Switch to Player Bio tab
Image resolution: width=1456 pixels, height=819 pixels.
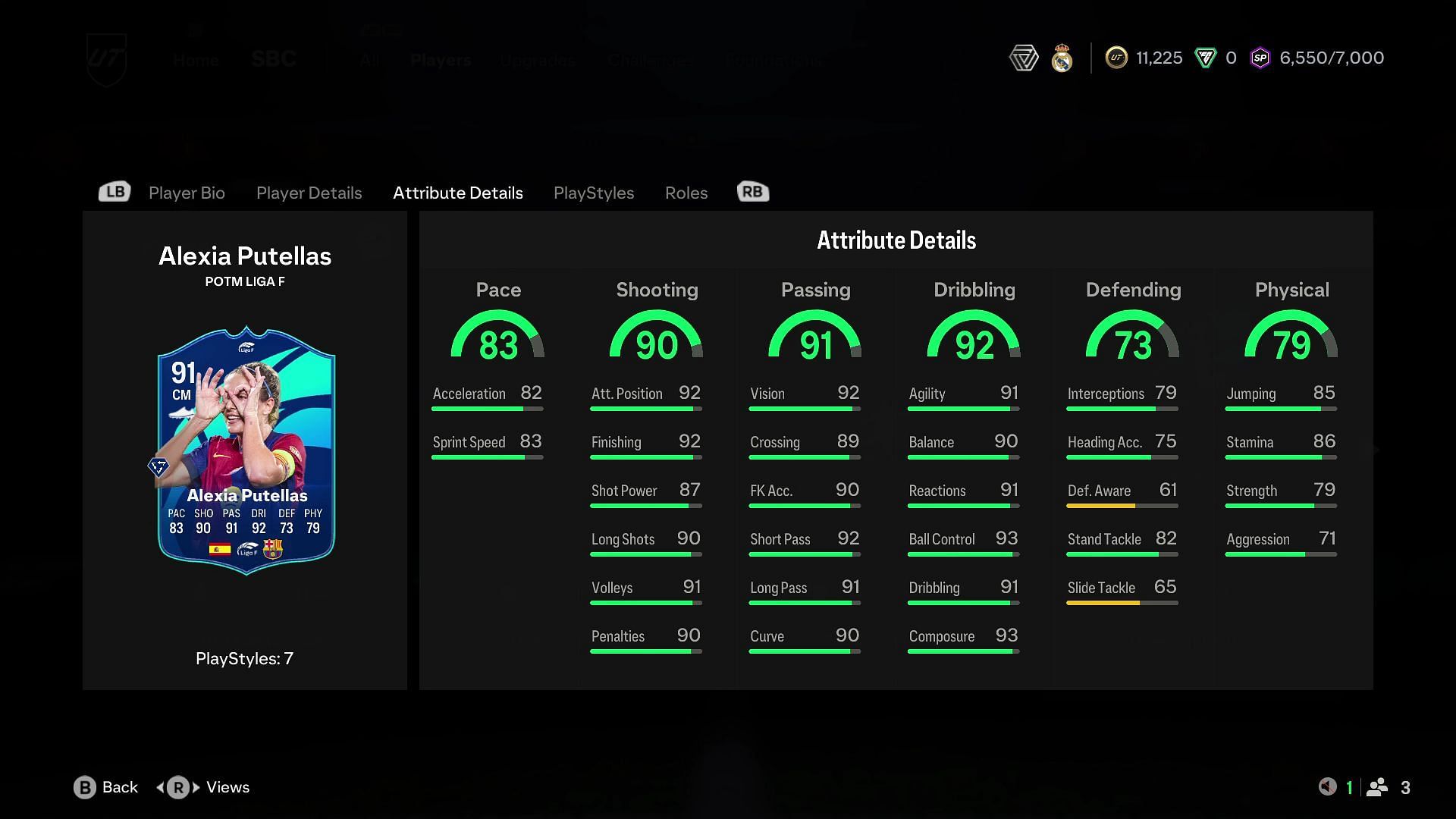[186, 191]
